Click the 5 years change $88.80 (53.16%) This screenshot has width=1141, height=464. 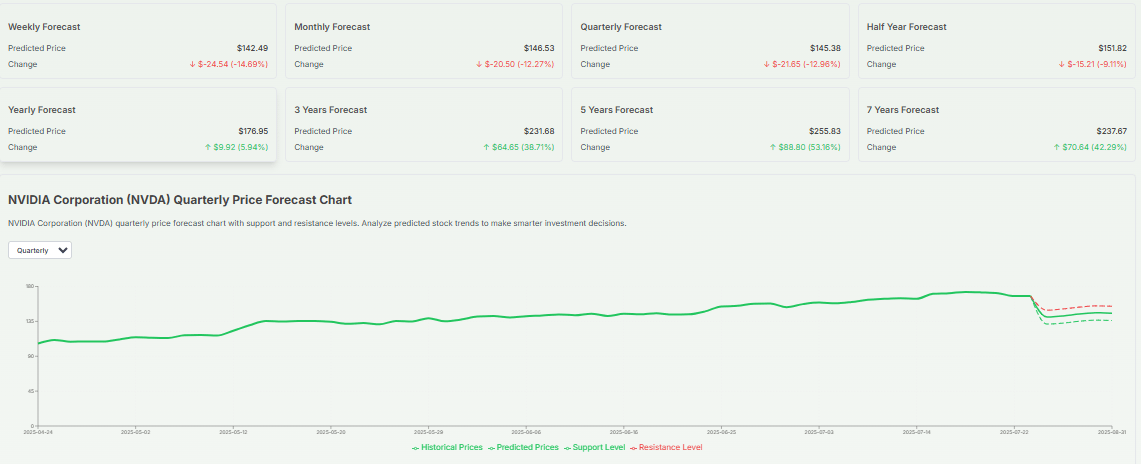click(805, 147)
